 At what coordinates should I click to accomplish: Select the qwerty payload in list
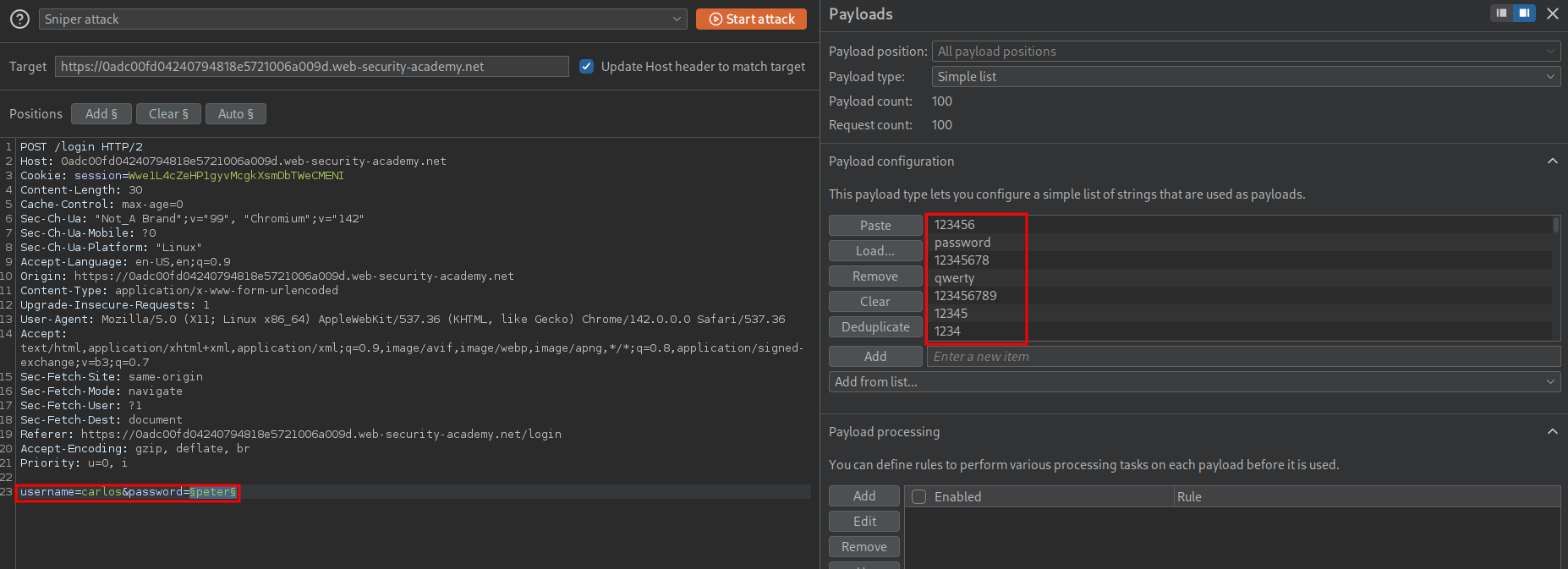pos(955,277)
